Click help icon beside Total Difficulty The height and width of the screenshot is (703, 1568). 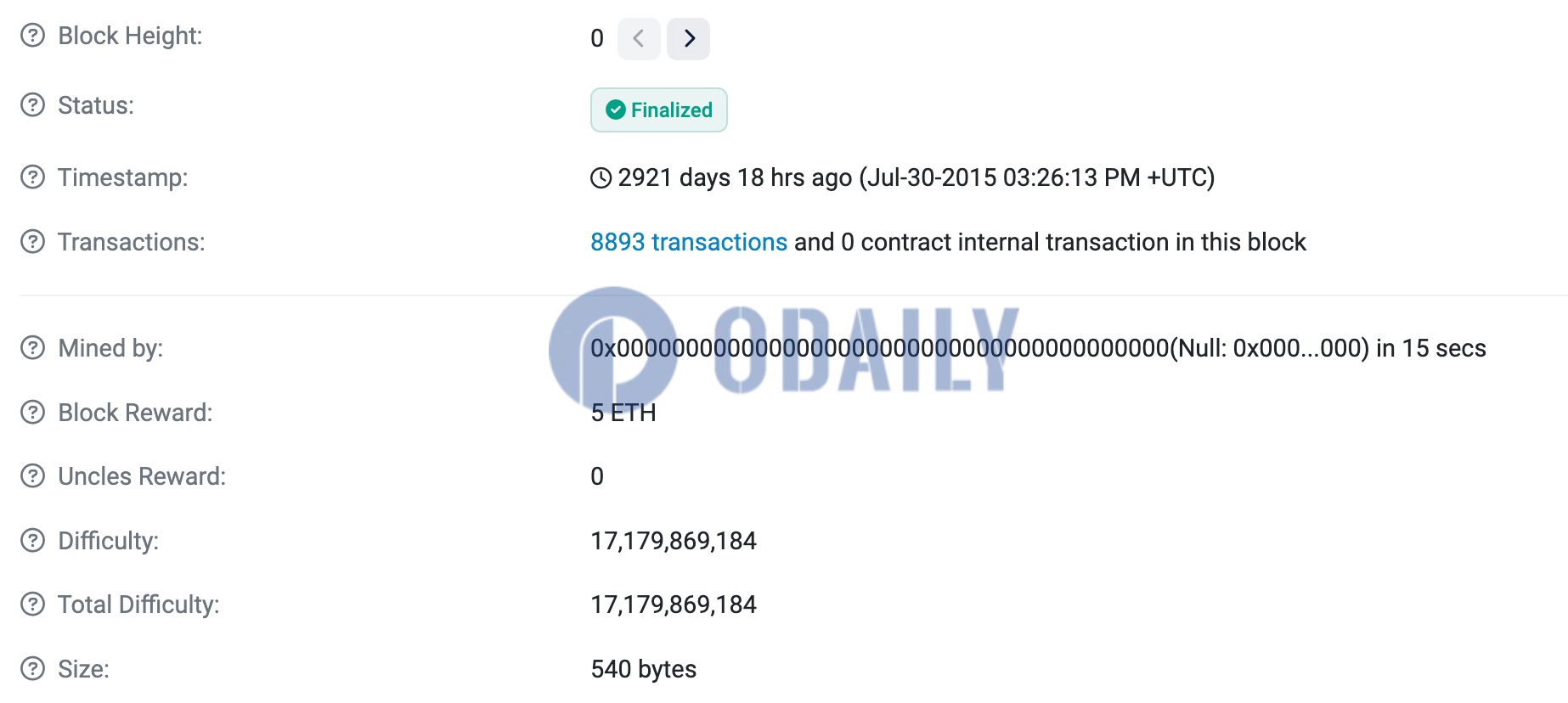[x=32, y=605]
